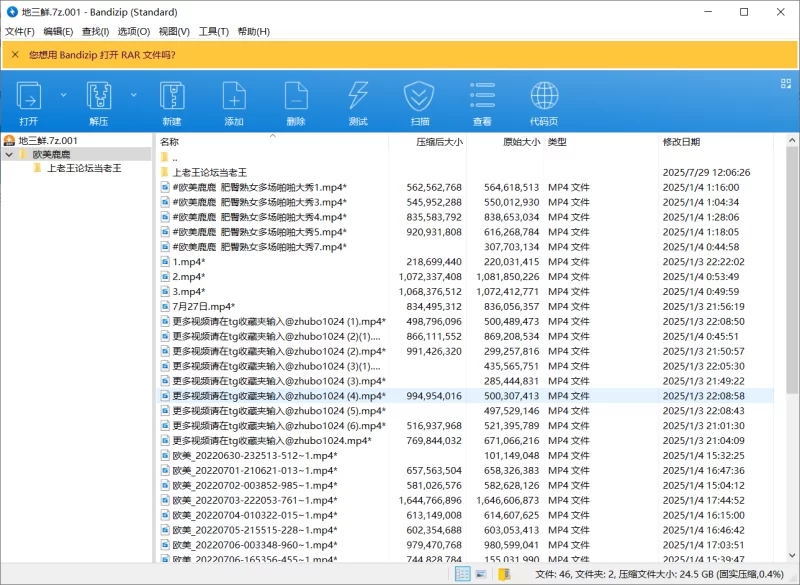The height and width of the screenshot is (585, 800).
Task: Click the 解压 (Extract) toolbar icon
Action: (x=99, y=95)
